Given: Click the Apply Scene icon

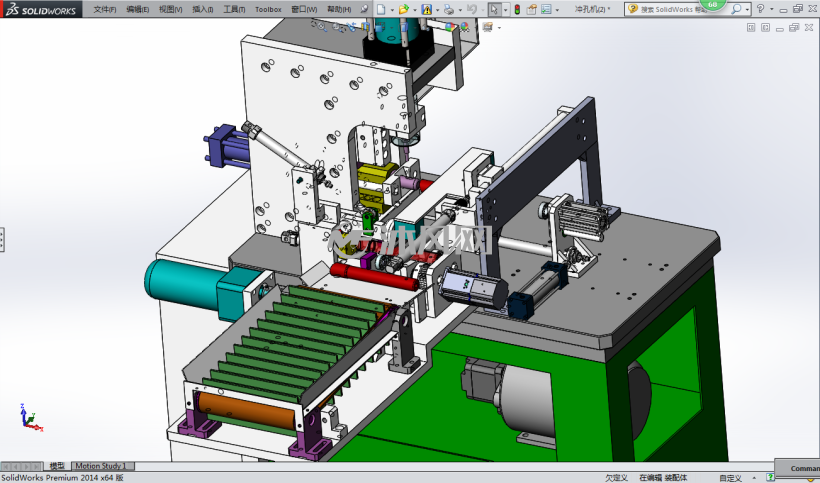Looking at the screenshot, I should [x=464, y=27].
